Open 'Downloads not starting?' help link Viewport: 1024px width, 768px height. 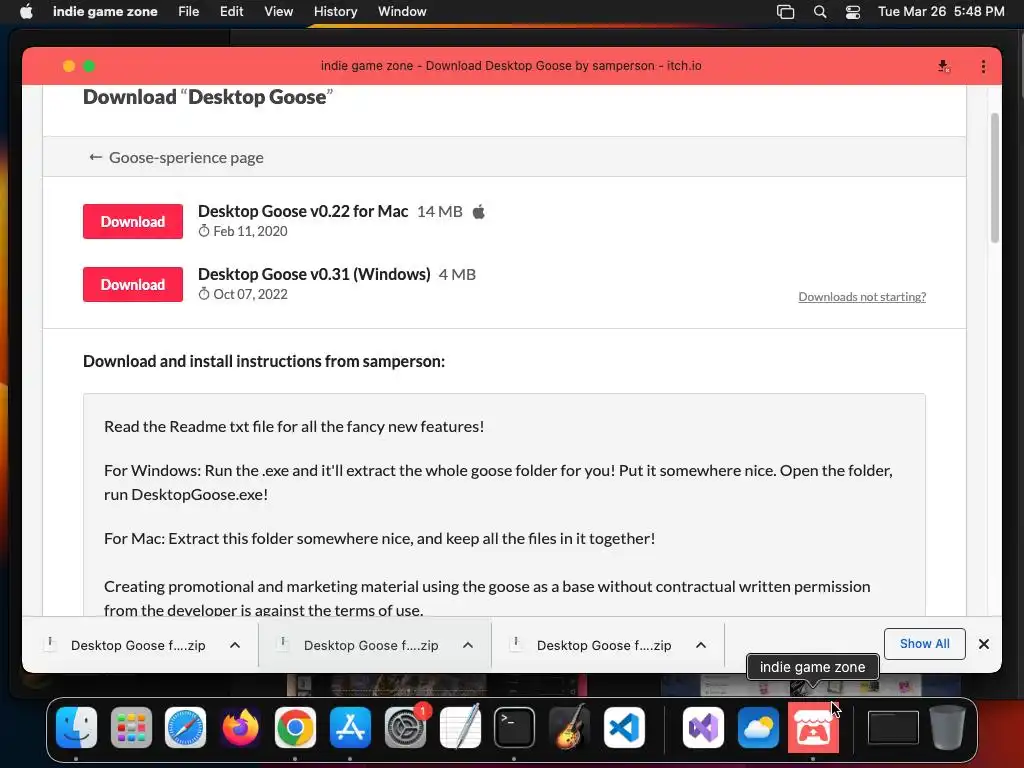(x=862, y=296)
